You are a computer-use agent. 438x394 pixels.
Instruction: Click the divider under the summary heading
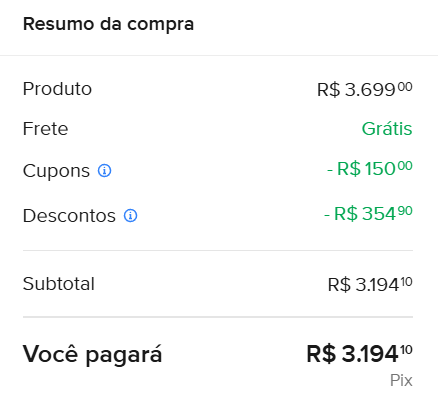(219, 55)
